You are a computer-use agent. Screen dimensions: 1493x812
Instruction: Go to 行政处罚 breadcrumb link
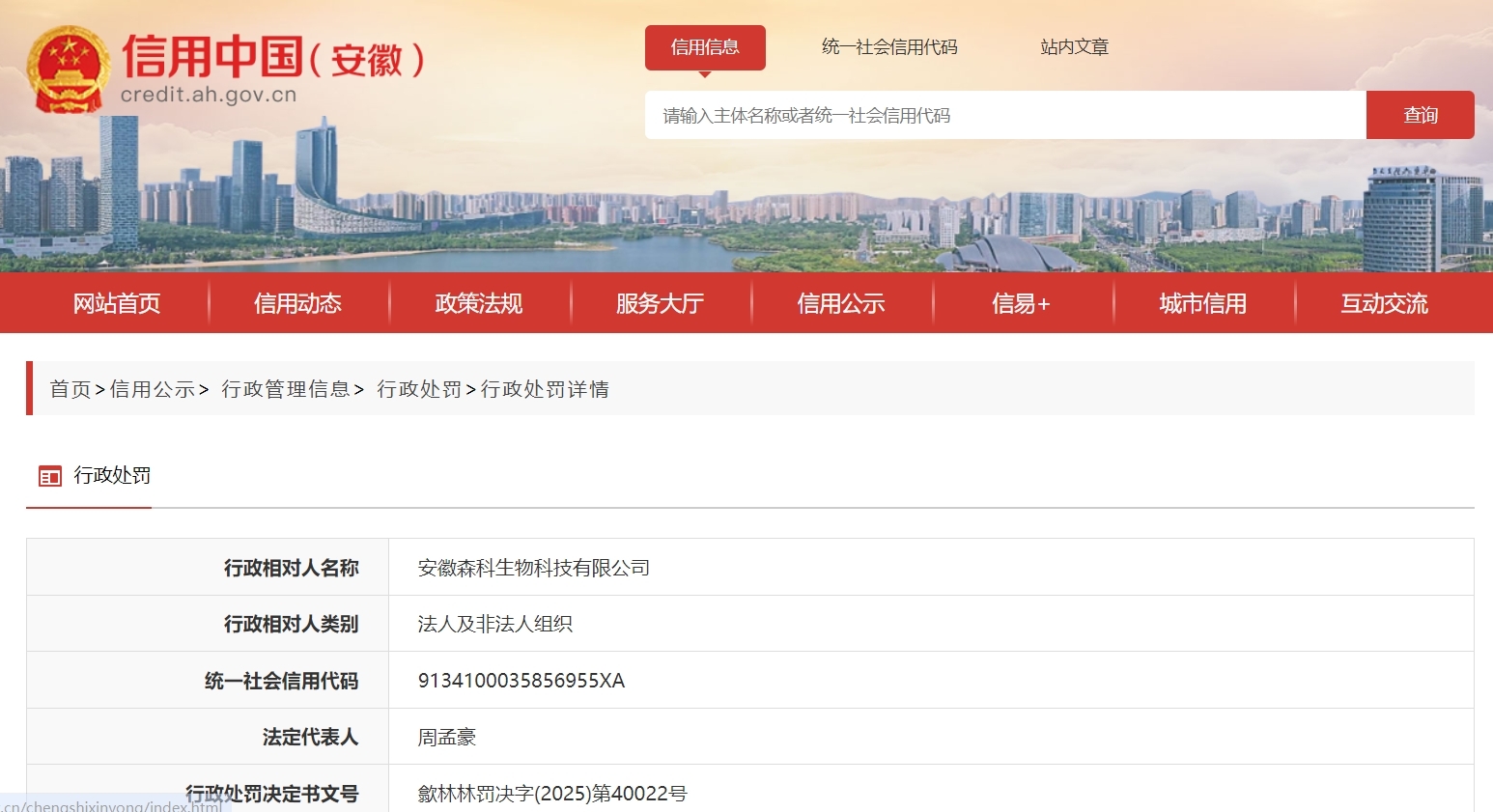coord(419,389)
